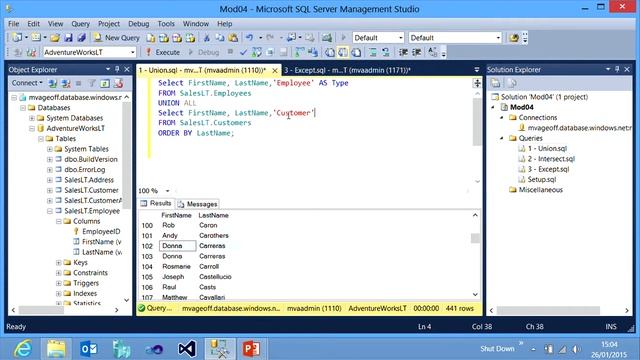Click the Increase Indent icon
Image resolution: width=640 pixels, height=360 pixels.
point(416,52)
